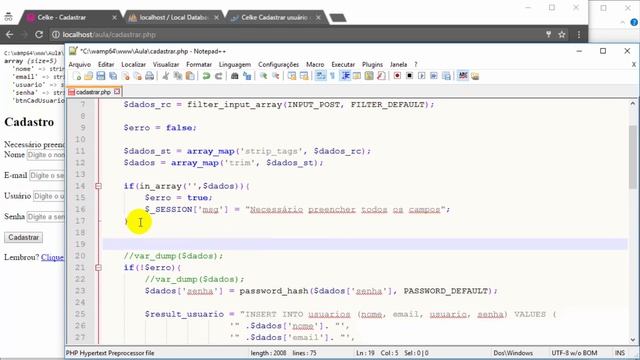Click the Print icon in the toolbar
640x360 pixels.
point(150,76)
